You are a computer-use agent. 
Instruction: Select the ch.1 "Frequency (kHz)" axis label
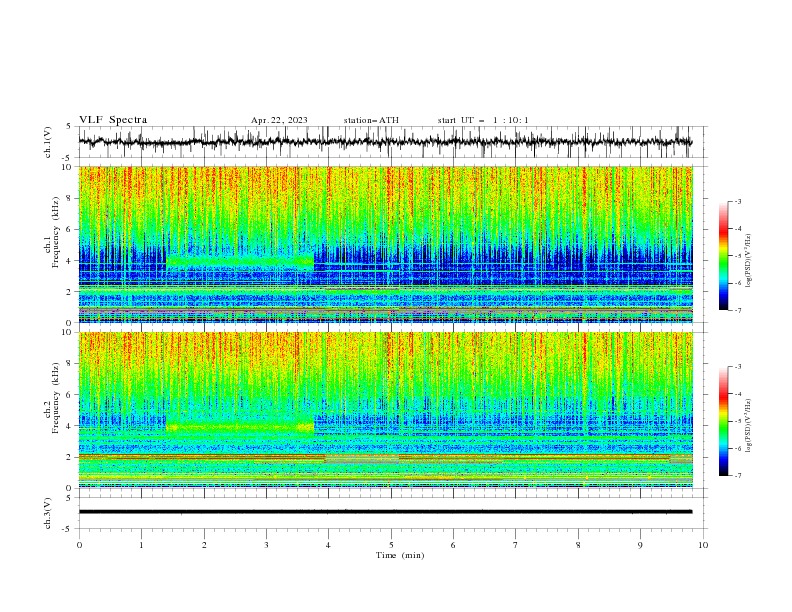pyautogui.click(x=56, y=233)
